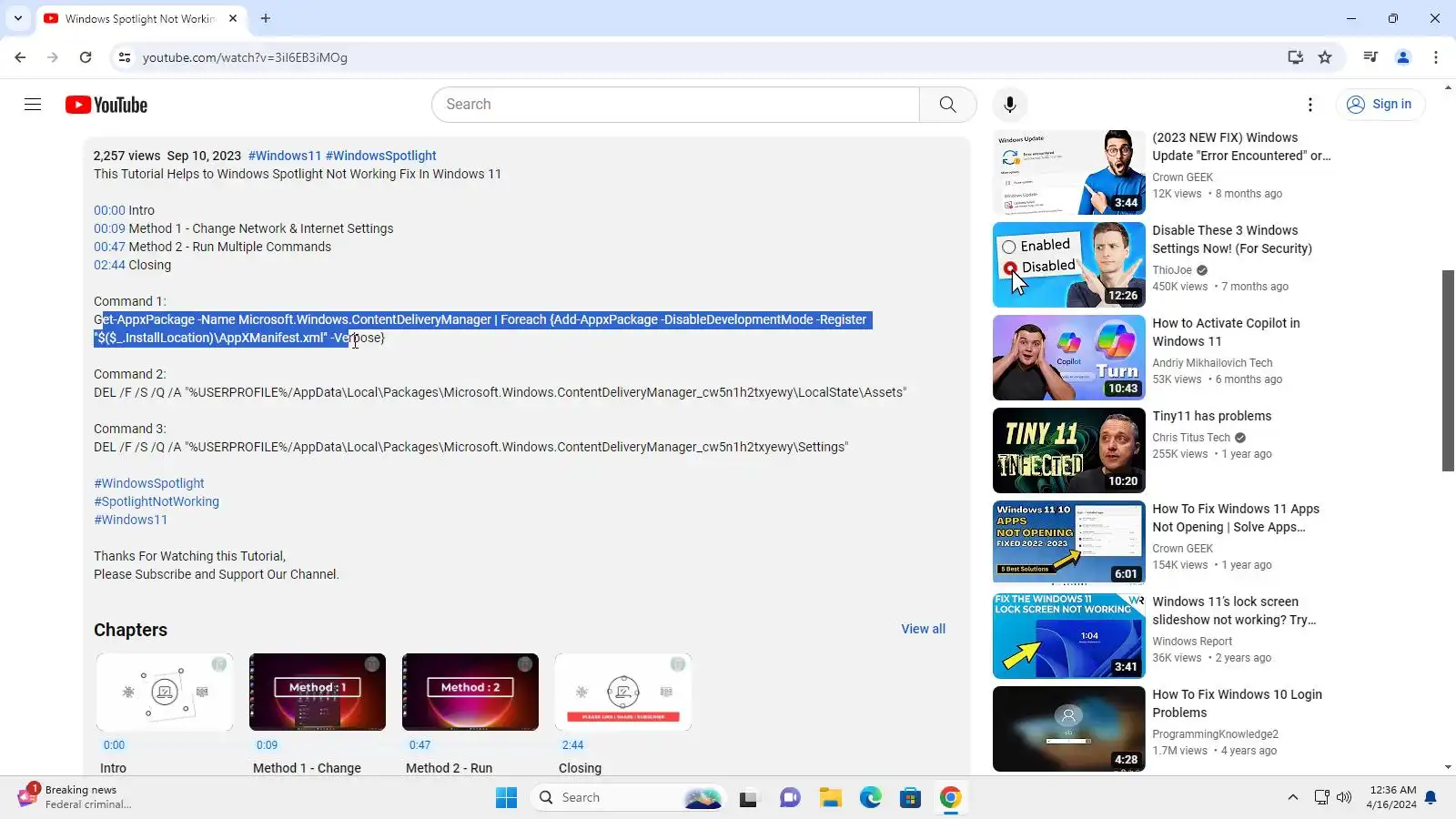This screenshot has width=1456, height=819.
Task: Open the new tab button
Action: (x=266, y=18)
